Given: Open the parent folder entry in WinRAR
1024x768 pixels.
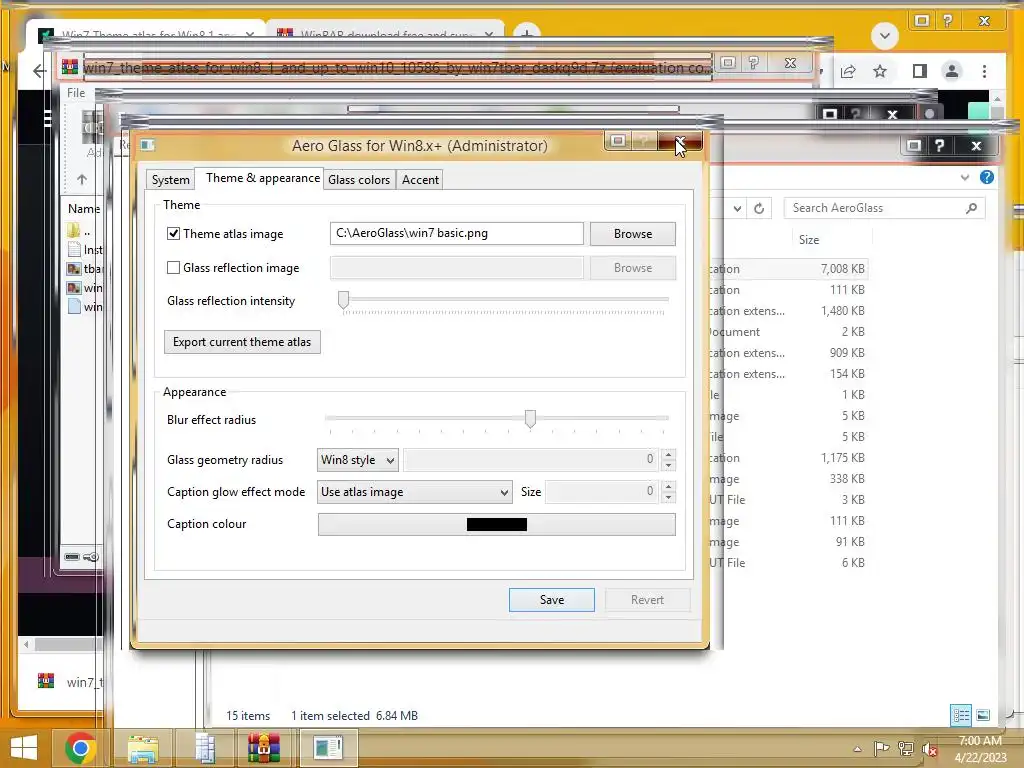Looking at the screenshot, I should point(80,231).
